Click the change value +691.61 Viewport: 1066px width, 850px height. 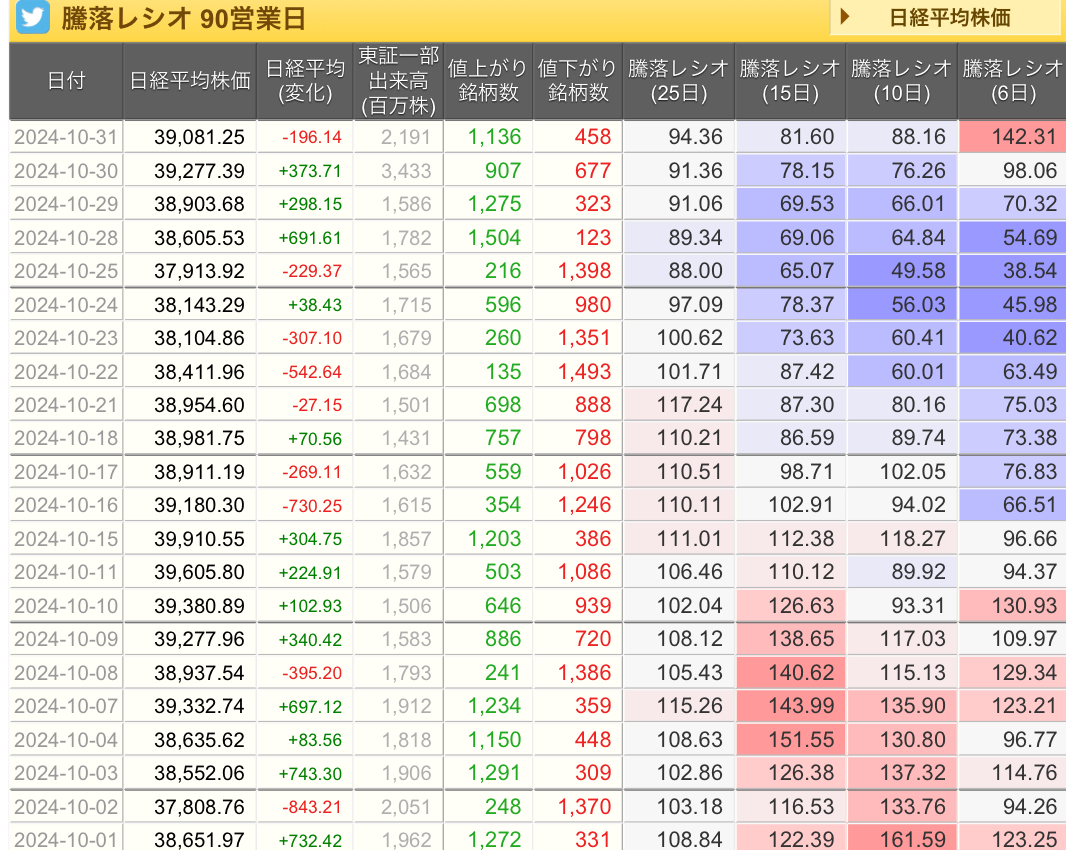[310, 238]
